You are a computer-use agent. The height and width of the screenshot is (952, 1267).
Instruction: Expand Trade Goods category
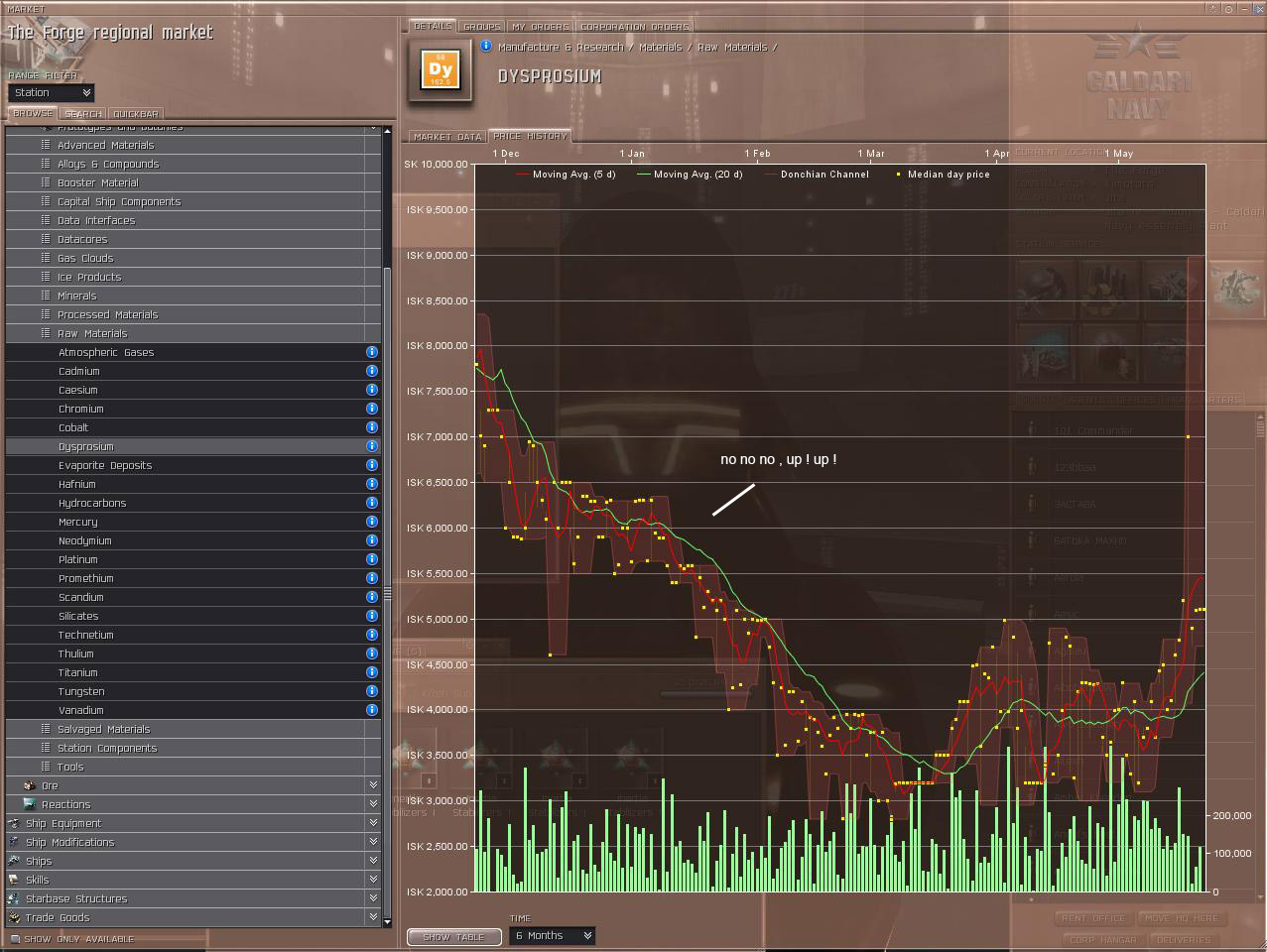coord(373,917)
